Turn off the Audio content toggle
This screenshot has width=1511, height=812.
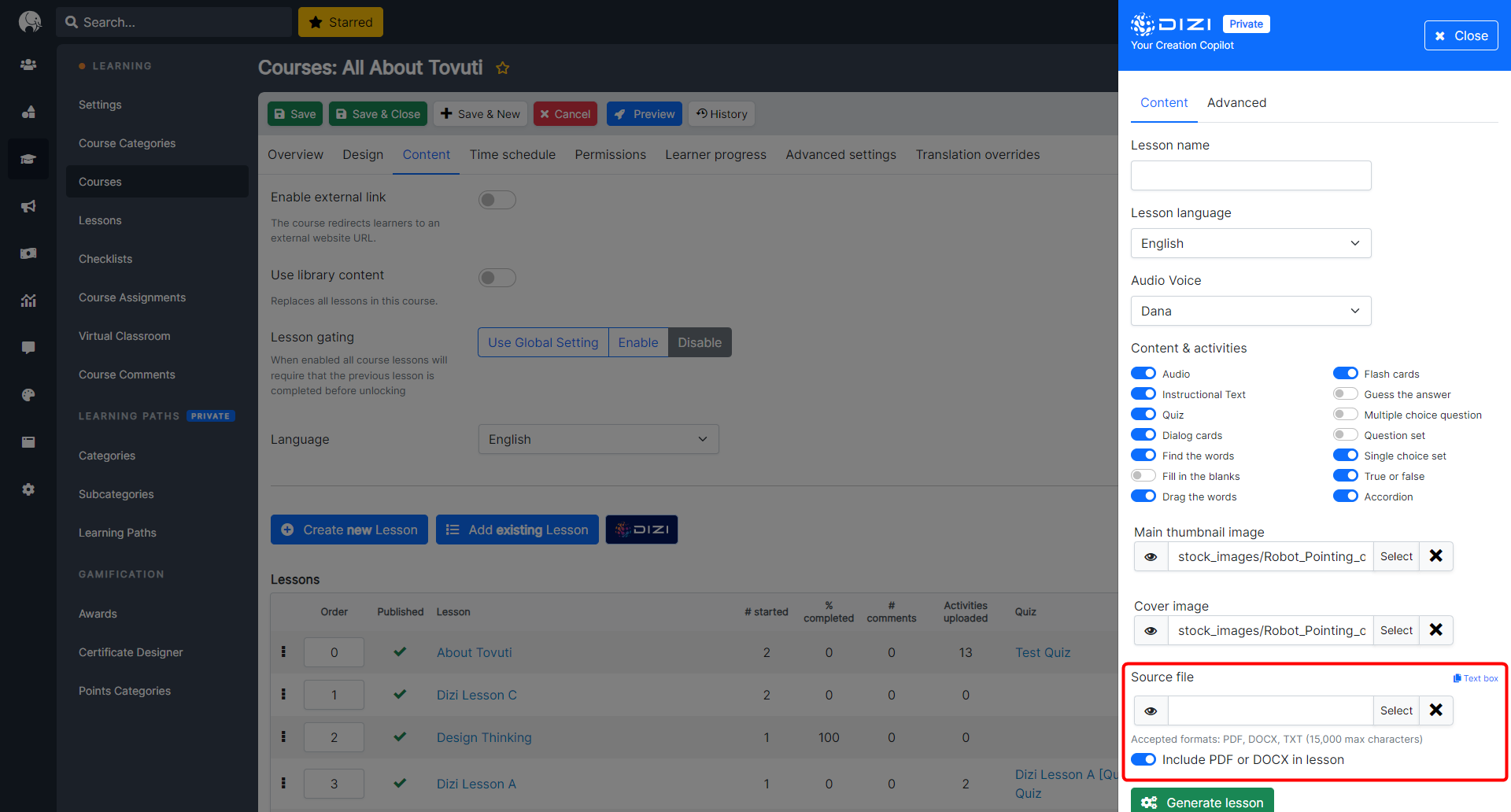pyautogui.click(x=1143, y=374)
